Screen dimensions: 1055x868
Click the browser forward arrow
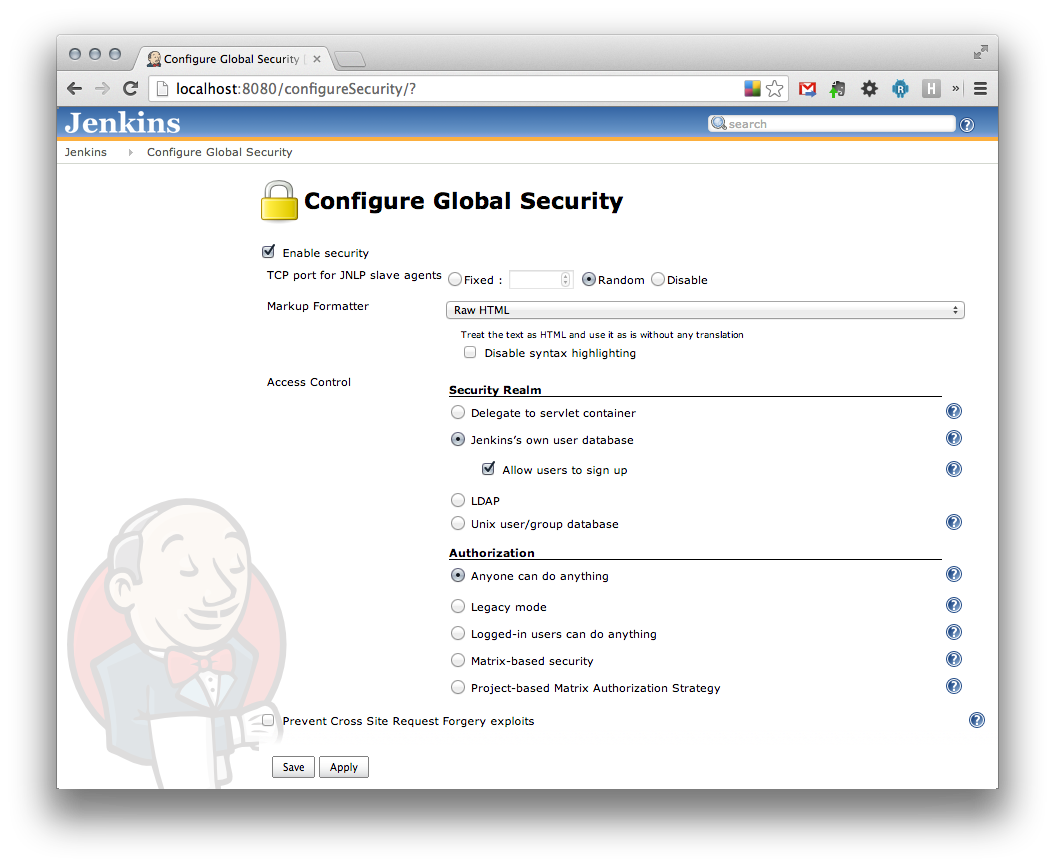point(102,88)
